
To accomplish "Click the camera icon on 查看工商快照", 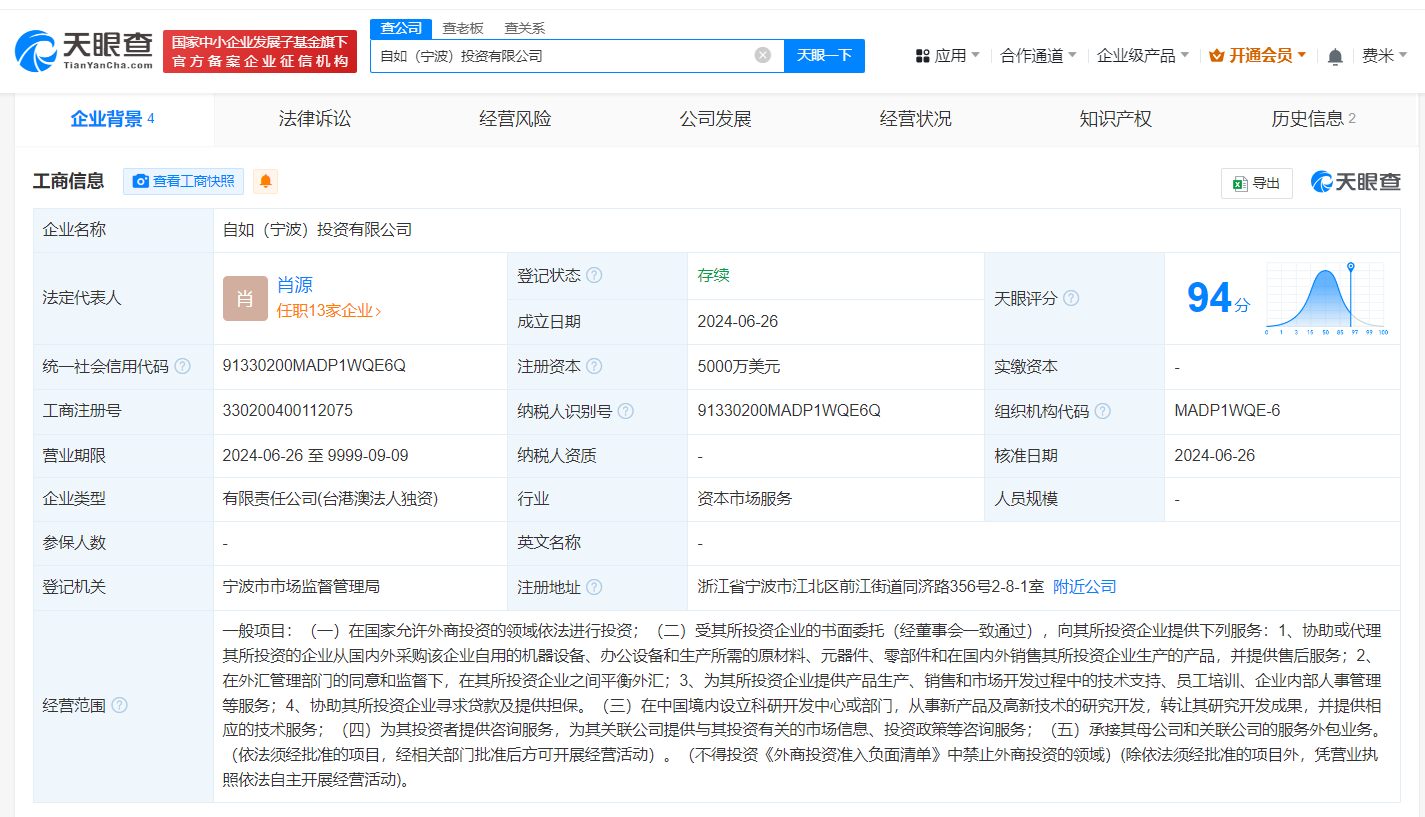I will pyautogui.click(x=141, y=181).
